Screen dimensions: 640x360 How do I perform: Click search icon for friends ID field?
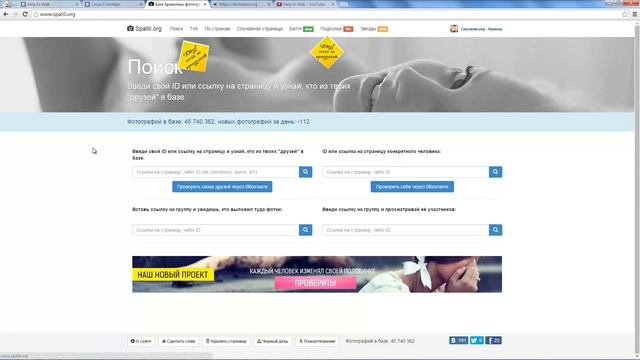(x=305, y=172)
